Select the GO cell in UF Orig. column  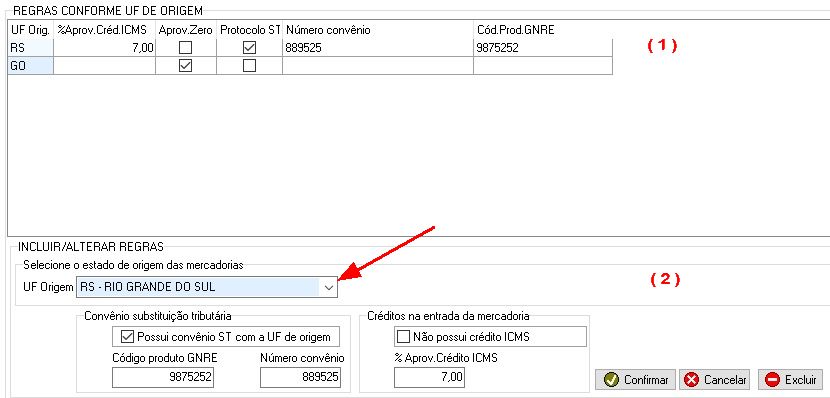[x=30, y=66]
